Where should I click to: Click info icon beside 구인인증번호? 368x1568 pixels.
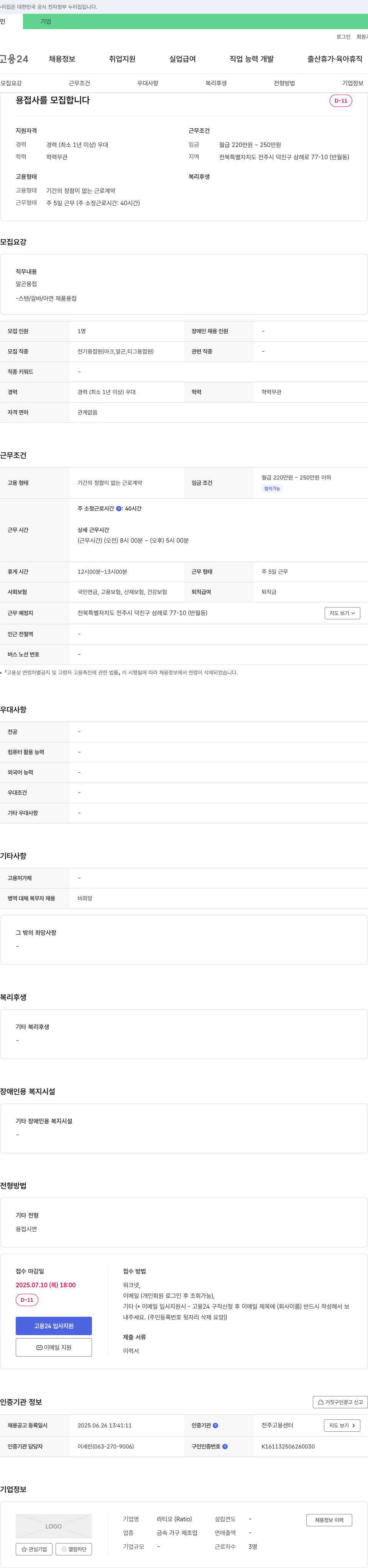225,1446
